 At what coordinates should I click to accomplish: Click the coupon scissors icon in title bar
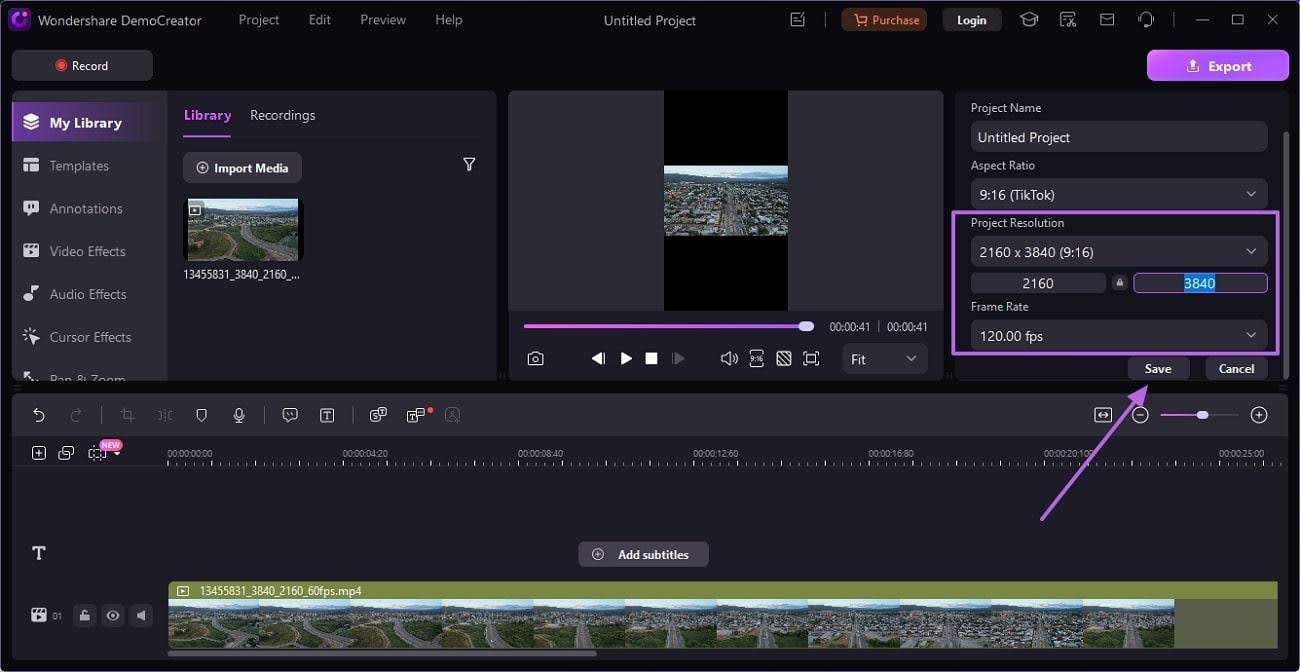pos(1068,20)
